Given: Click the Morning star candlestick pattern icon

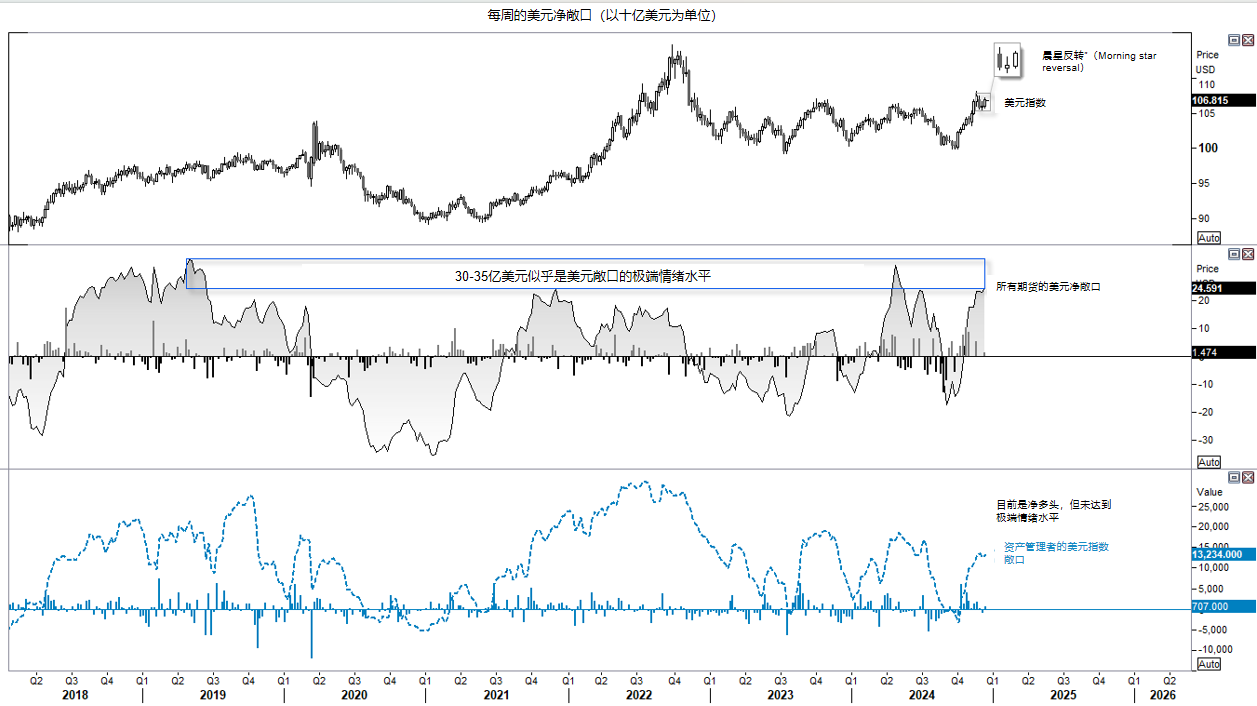Looking at the screenshot, I should 1007,60.
